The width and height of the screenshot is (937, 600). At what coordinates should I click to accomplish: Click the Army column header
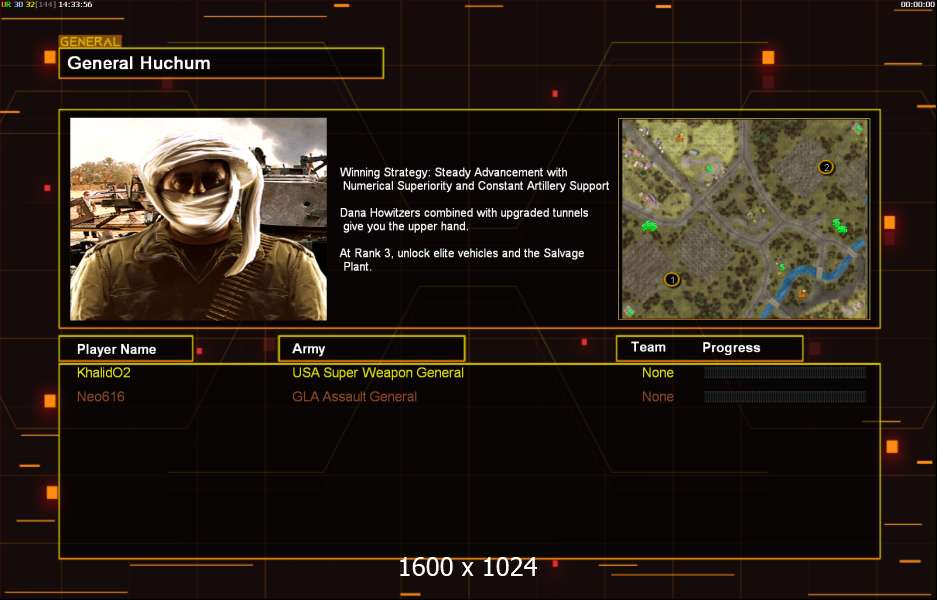pos(371,348)
